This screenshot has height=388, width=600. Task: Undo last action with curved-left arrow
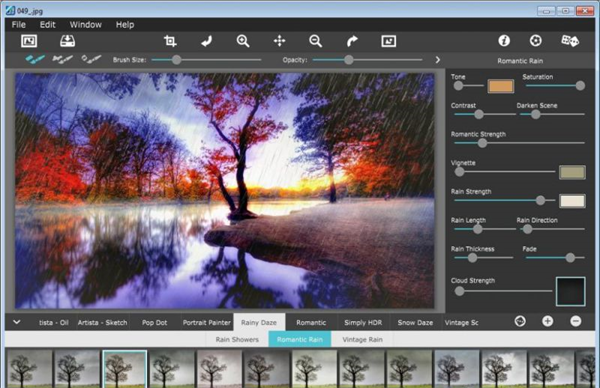(207, 41)
